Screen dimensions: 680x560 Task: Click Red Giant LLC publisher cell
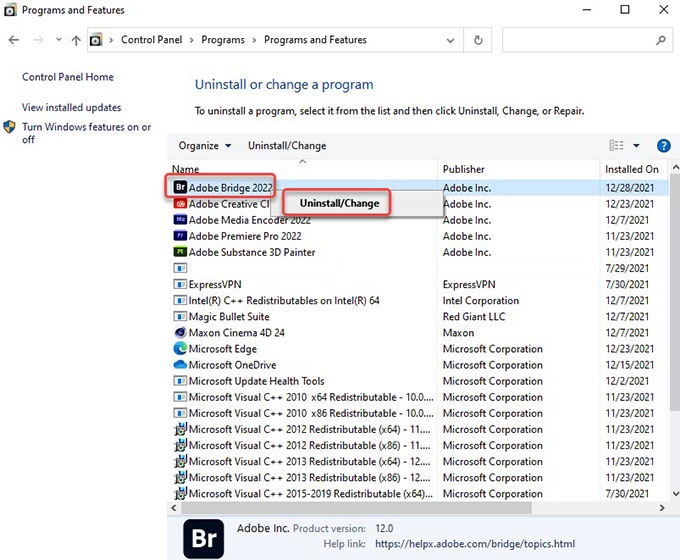(474, 316)
